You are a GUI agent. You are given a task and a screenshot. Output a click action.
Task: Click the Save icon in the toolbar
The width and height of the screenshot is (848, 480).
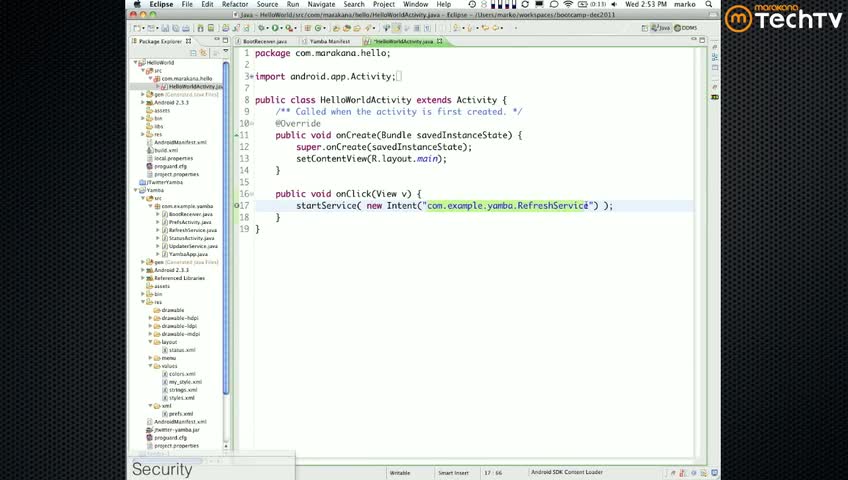165,28
